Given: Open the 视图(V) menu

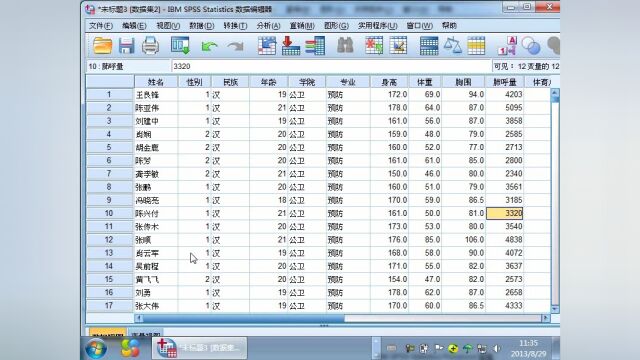Looking at the screenshot, I should pyautogui.click(x=168, y=26).
